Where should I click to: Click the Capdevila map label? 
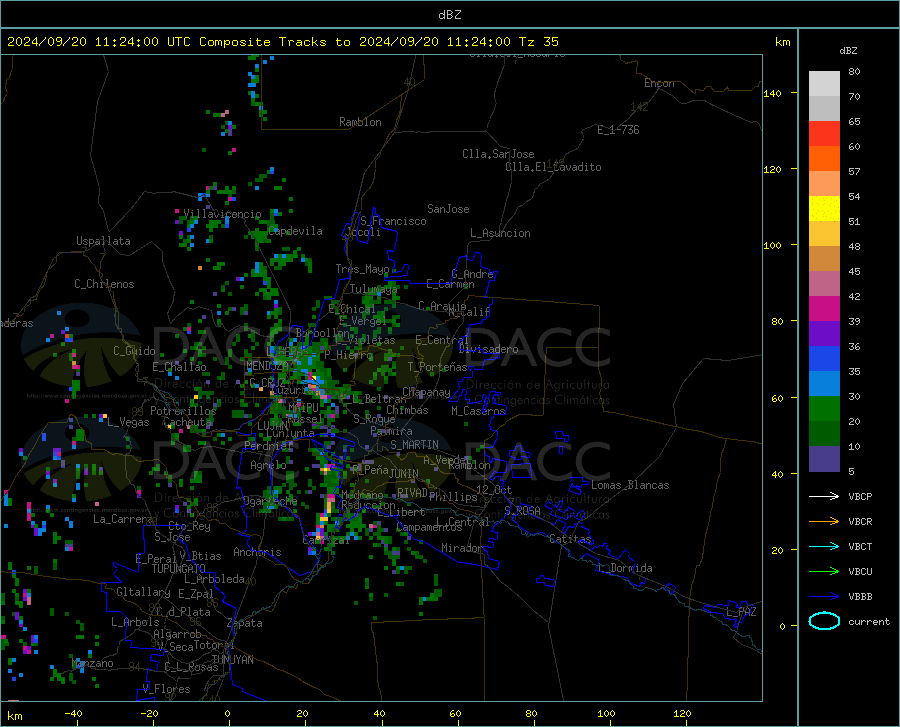295,231
